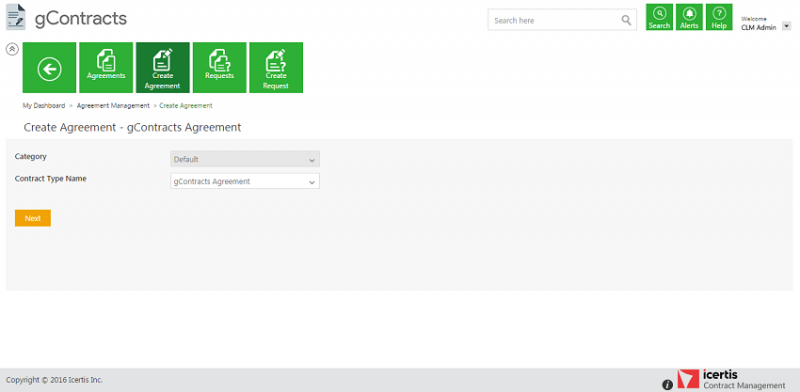The image size is (800, 392).
Task: Open the green Search tile
Action: [x=659, y=17]
